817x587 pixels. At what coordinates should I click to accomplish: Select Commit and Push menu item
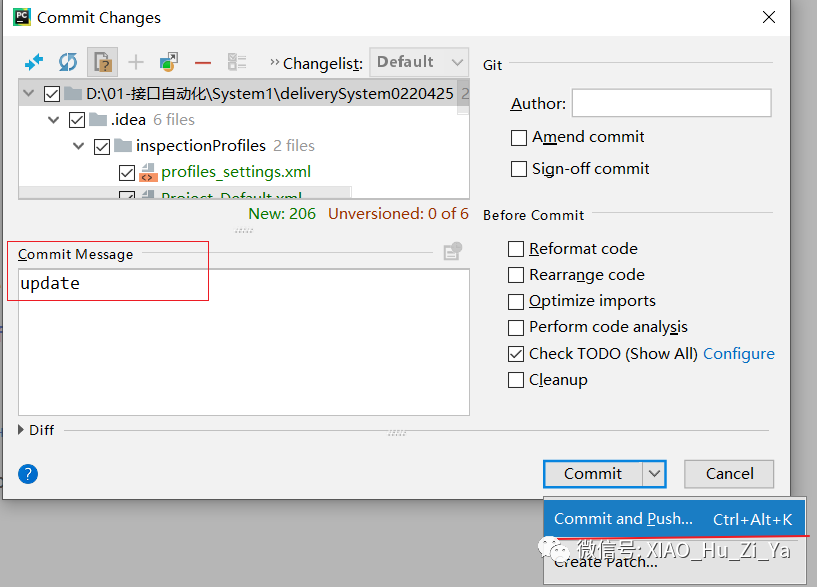click(674, 519)
